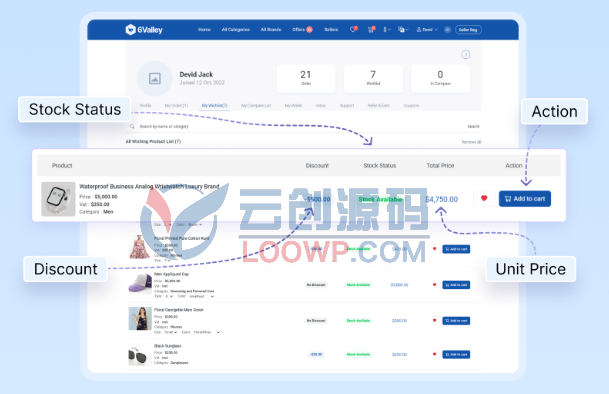Click the Remove all link

pyautogui.click(x=471, y=142)
